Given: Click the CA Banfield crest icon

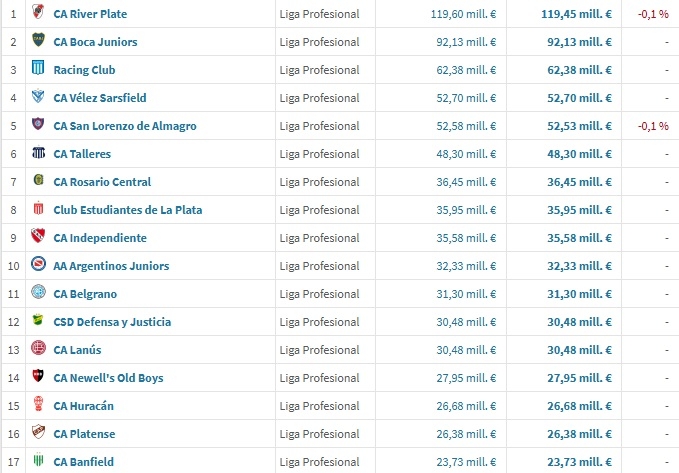Looking at the screenshot, I should pyautogui.click(x=38, y=462).
